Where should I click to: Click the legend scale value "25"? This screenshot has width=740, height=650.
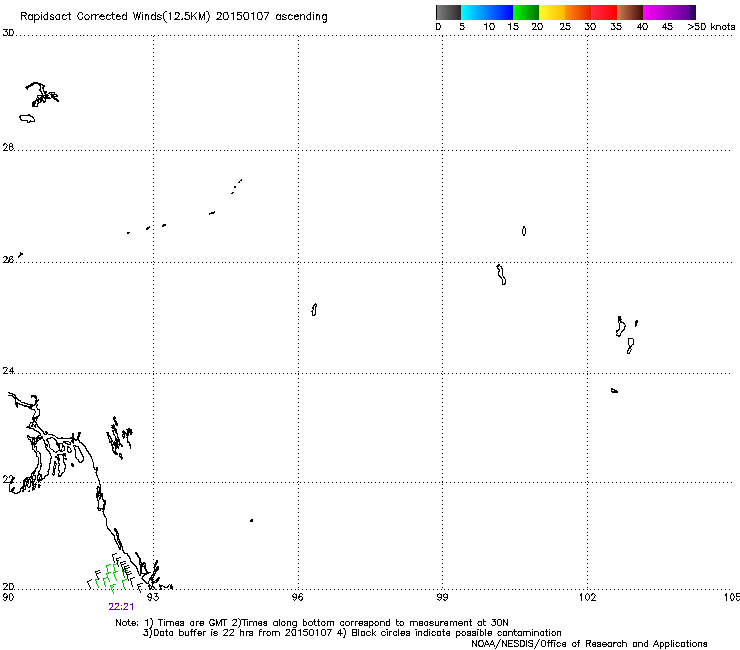(565, 27)
